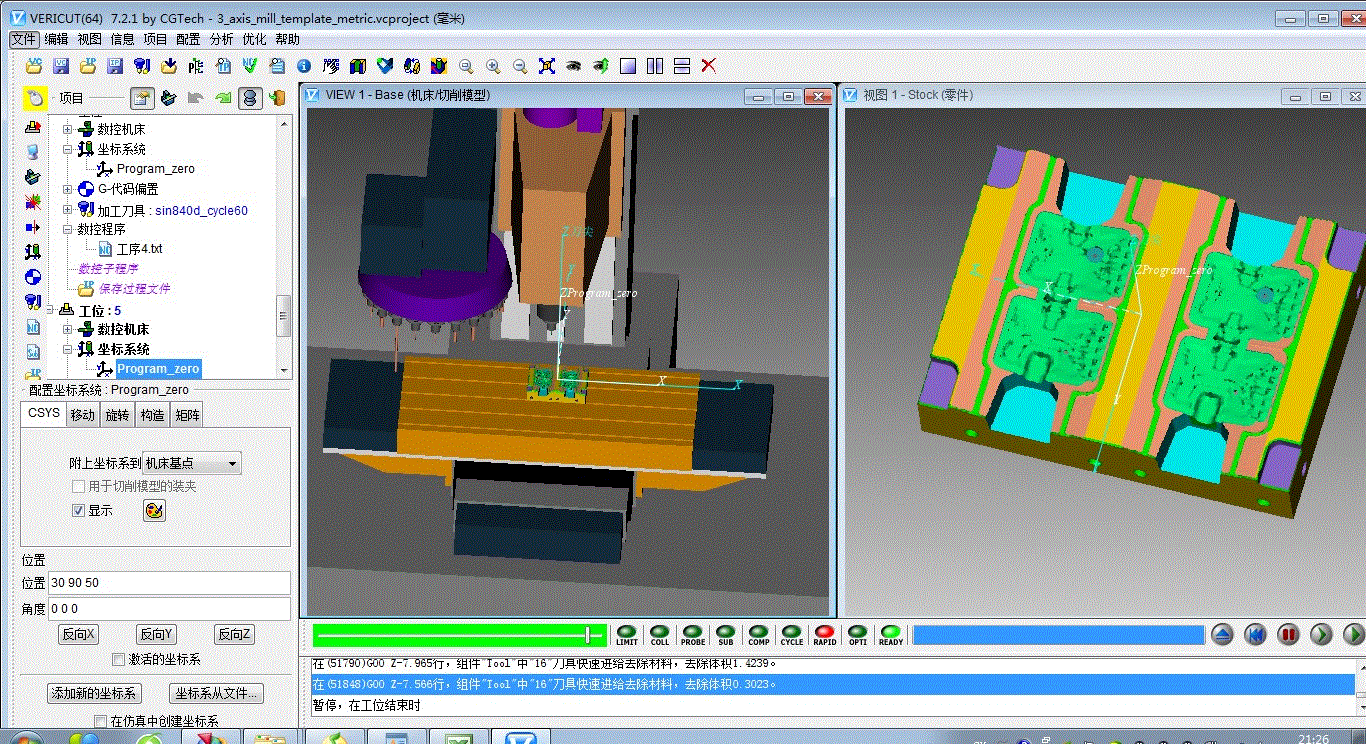Select single view layout icon

(628, 66)
